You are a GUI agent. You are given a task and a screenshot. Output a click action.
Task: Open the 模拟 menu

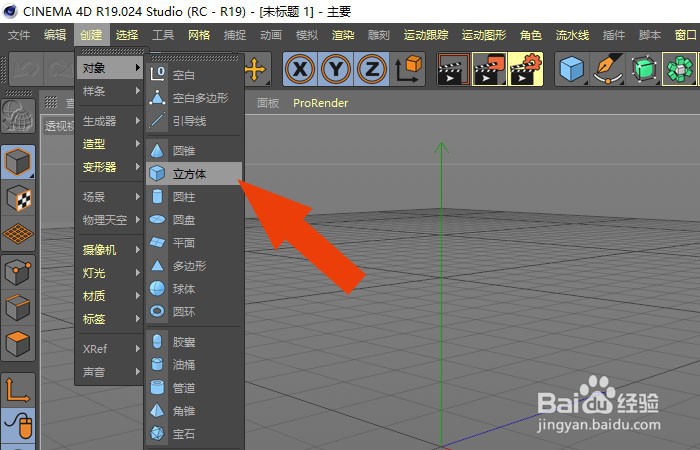point(307,35)
